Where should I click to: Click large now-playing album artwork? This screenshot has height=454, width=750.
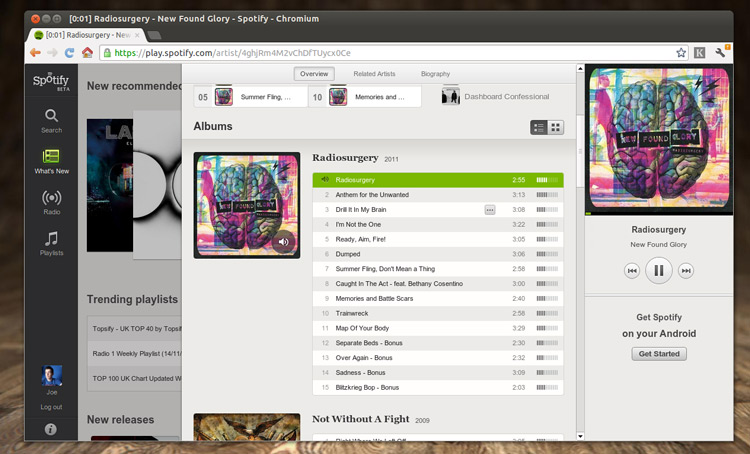[x=659, y=138]
